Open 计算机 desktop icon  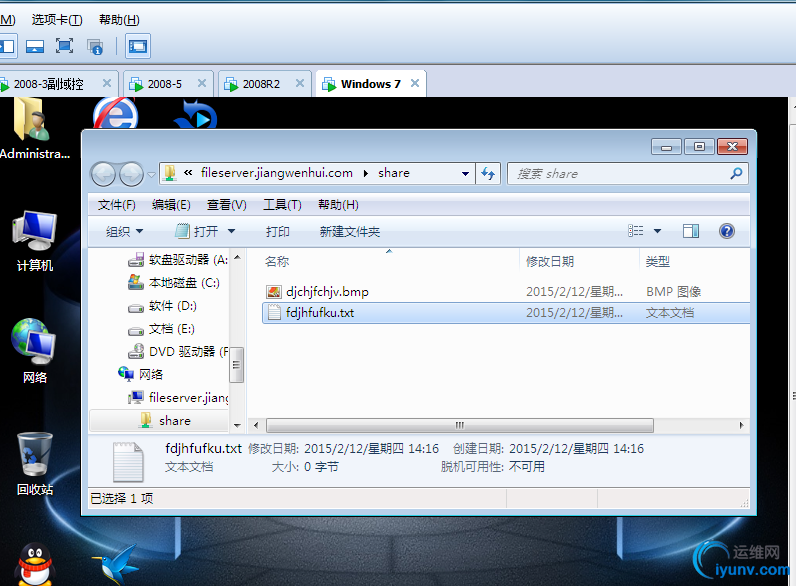pyautogui.click(x=35, y=242)
